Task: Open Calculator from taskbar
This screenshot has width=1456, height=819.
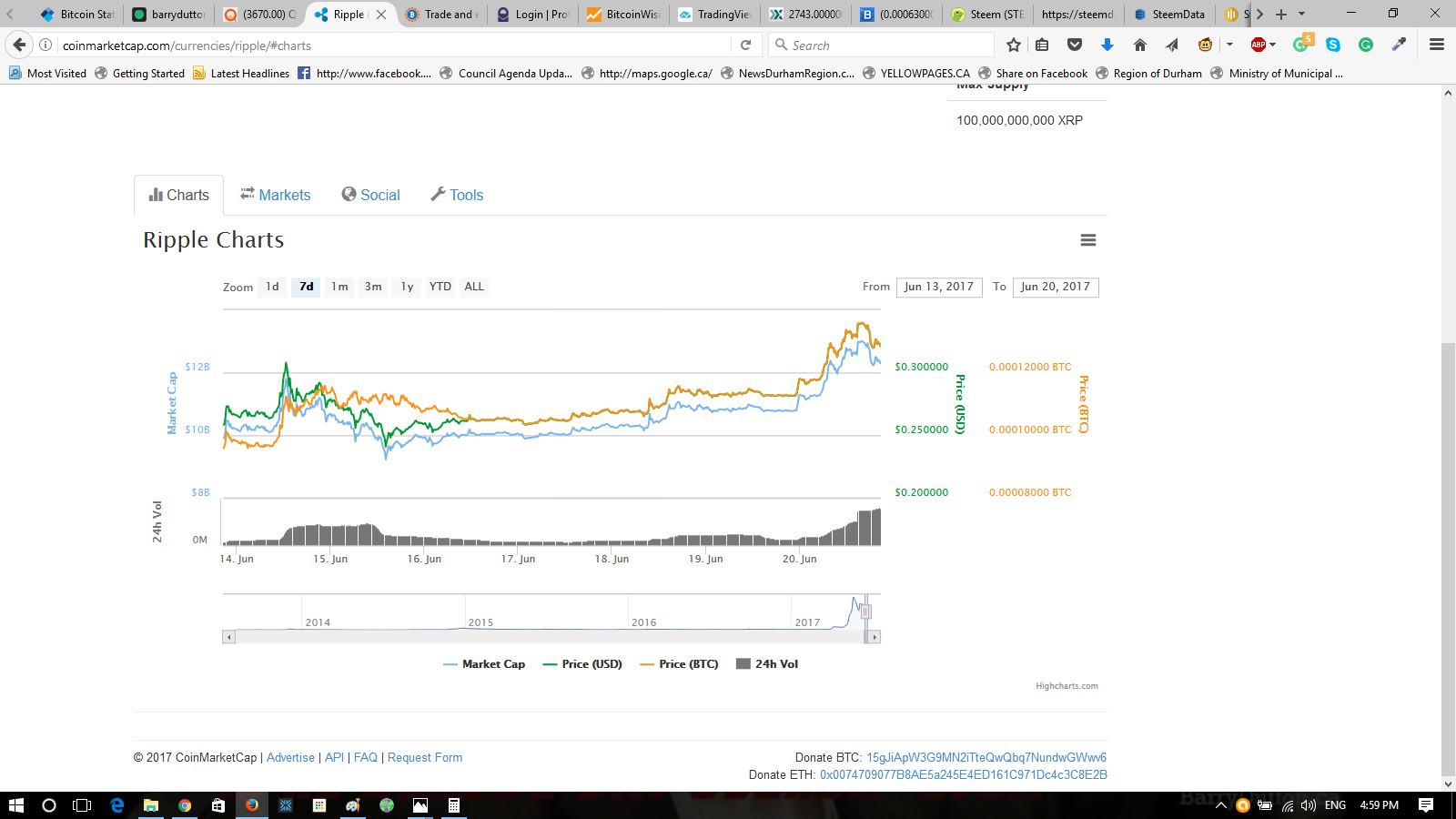Action: (453, 805)
